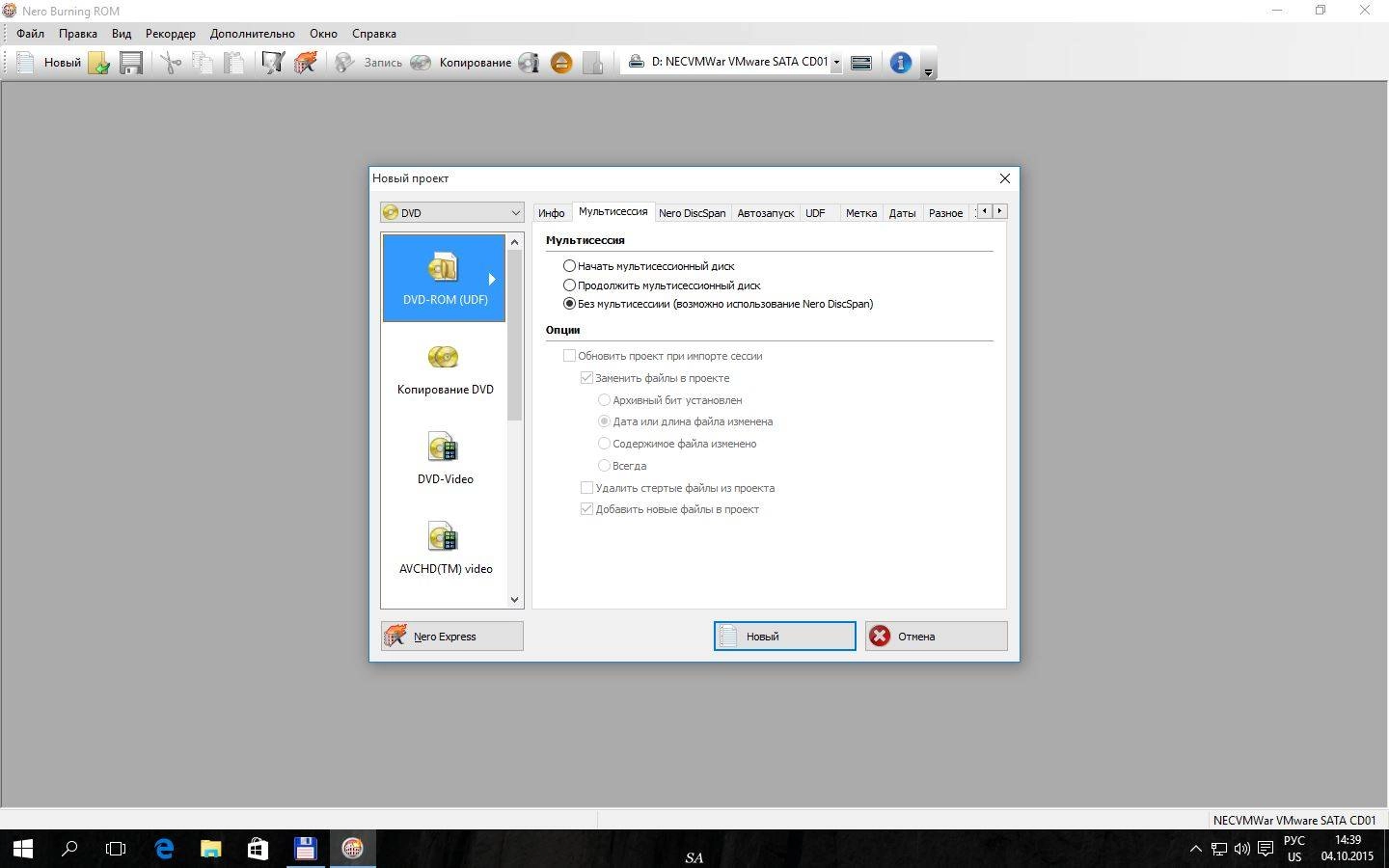Open the blue information icon
The height and width of the screenshot is (868, 1389).
point(900,63)
